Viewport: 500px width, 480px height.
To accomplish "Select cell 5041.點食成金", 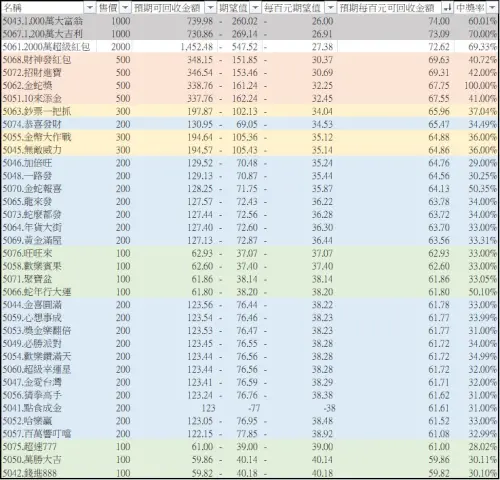I will pyautogui.click(x=49, y=408).
